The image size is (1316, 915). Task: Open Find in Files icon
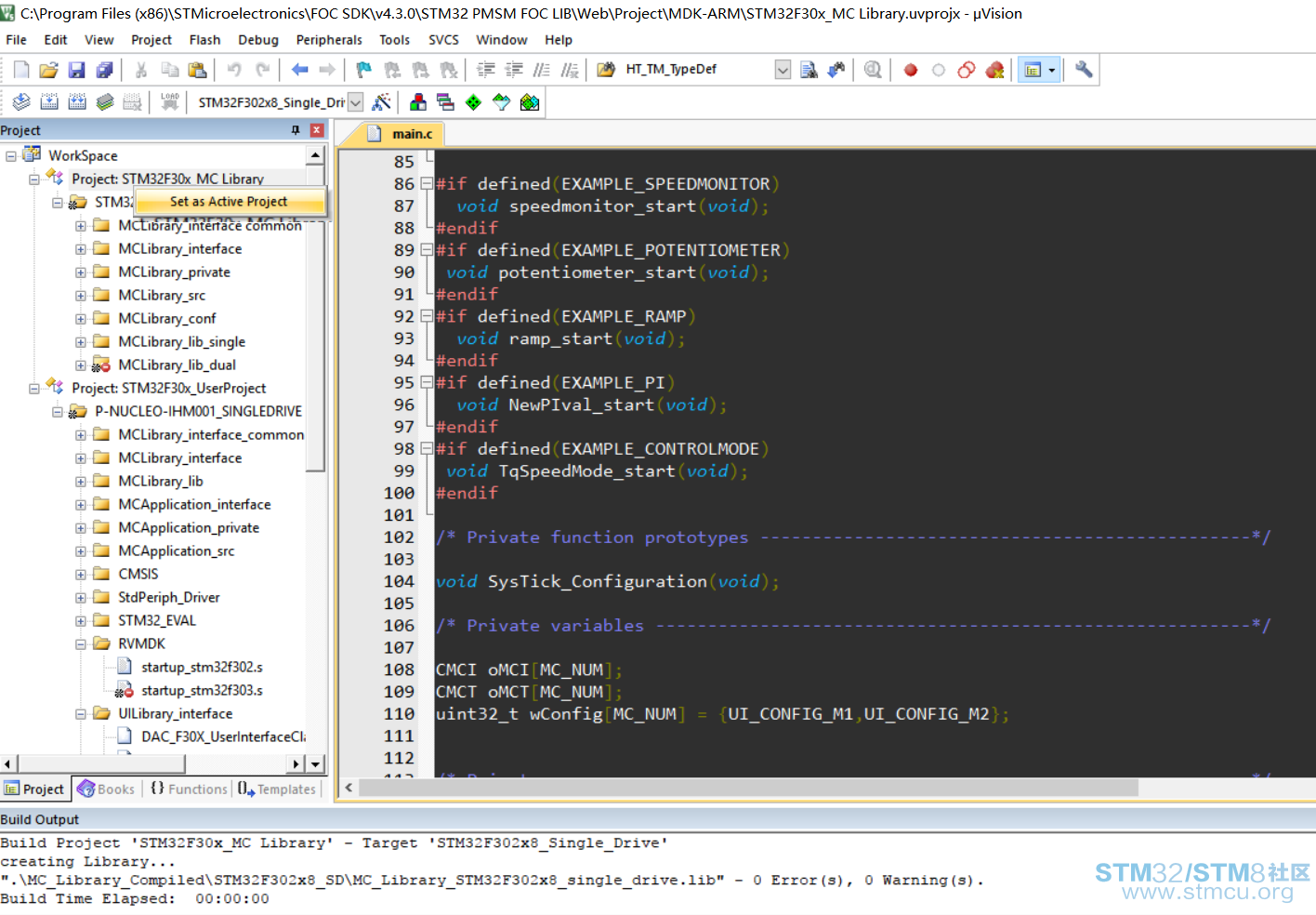606,70
